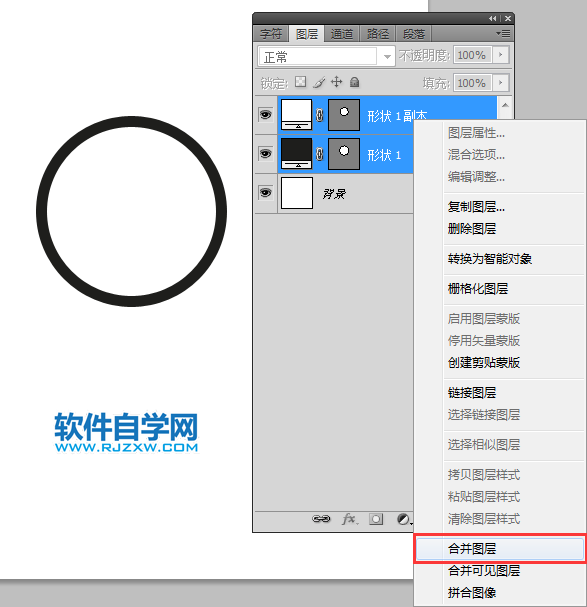The image size is (587, 607).
Task: Close the layers panel with X icon
Action: tap(508, 19)
